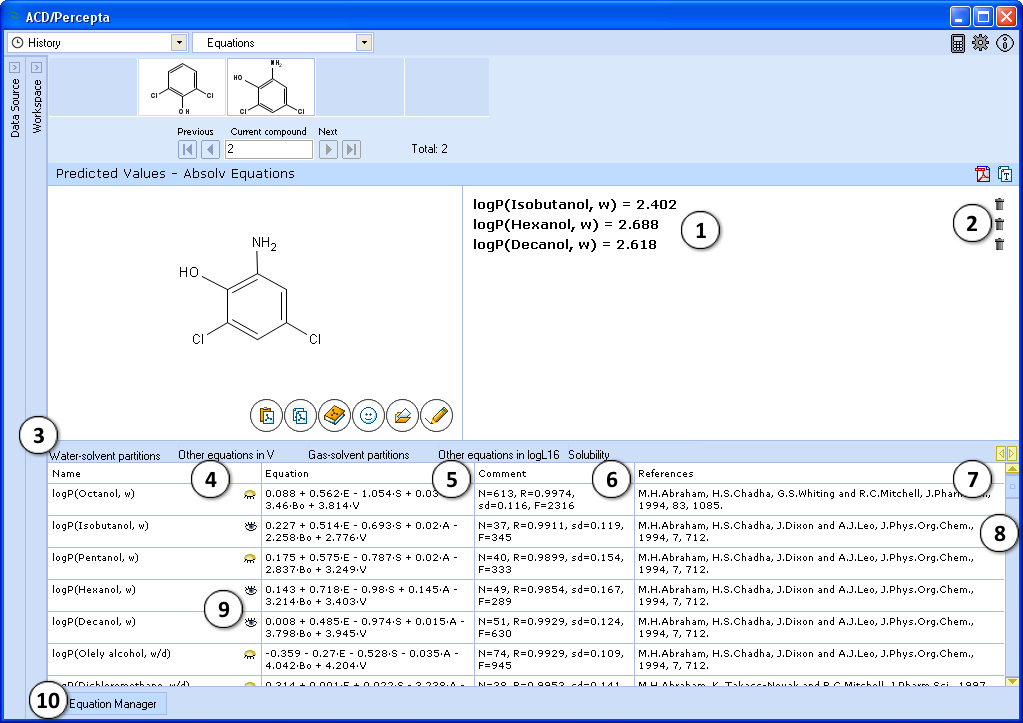1023x723 pixels.
Task: Expand the Data Source side panel
Action: coord(14,67)
